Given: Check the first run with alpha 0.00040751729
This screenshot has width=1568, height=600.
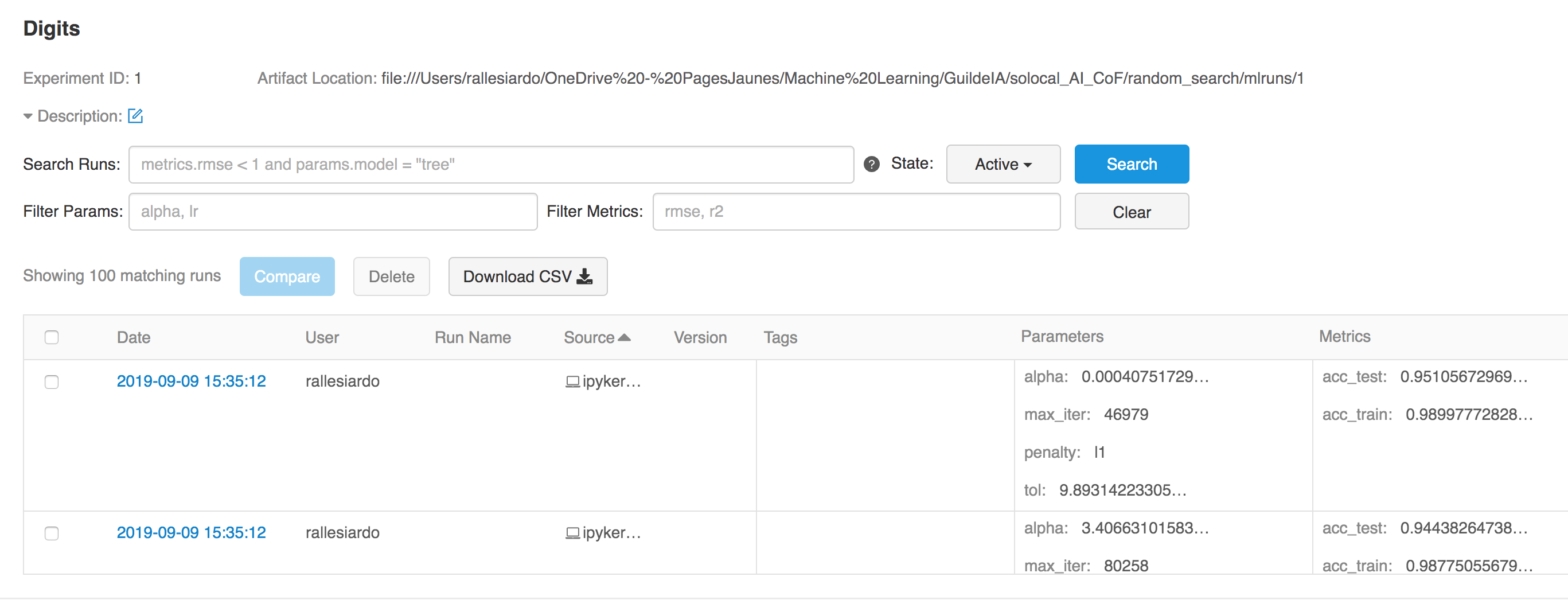Looking at the screenshot, I should click(52, 381).
